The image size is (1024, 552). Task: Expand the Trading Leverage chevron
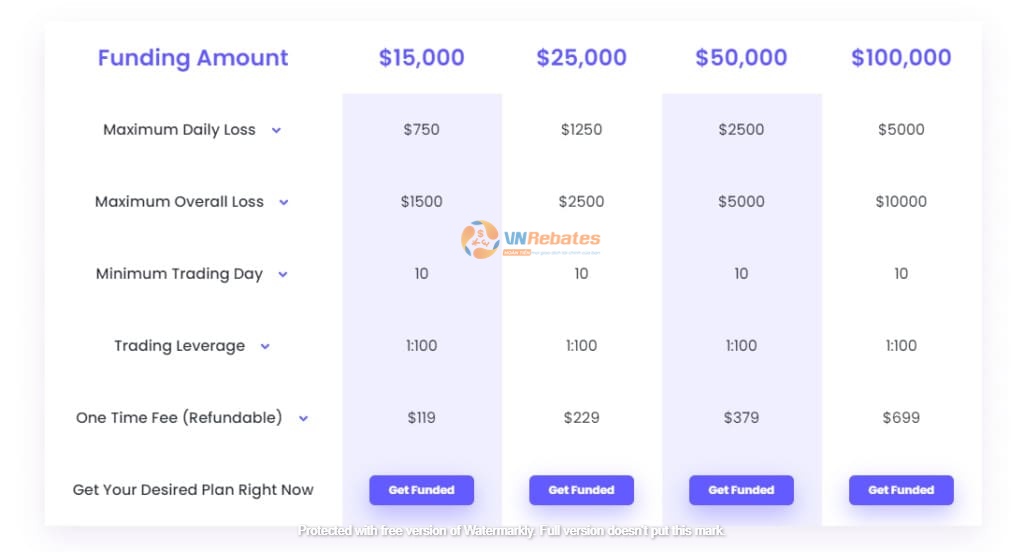pos(265,346)
